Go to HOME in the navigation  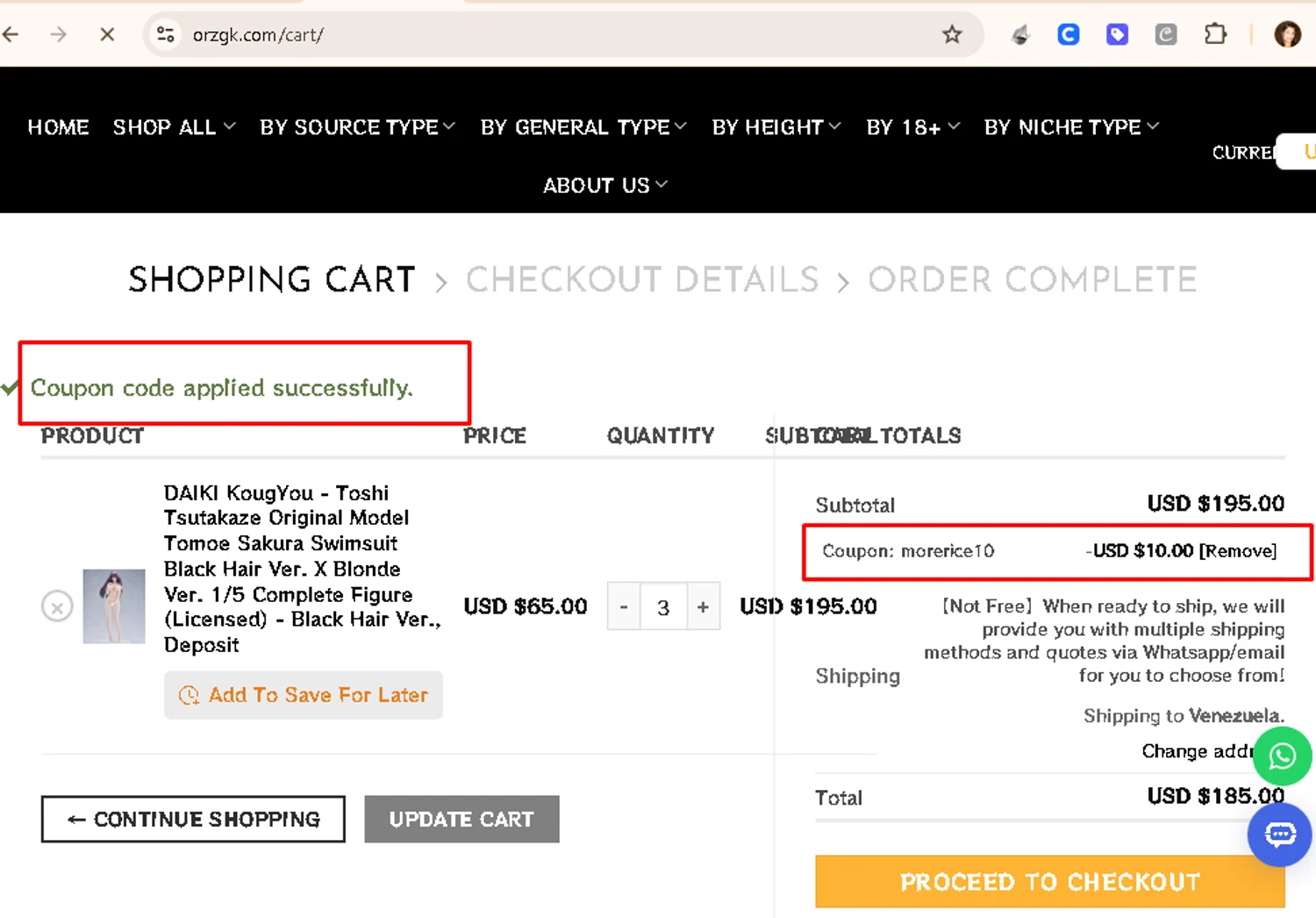point(58,127)
